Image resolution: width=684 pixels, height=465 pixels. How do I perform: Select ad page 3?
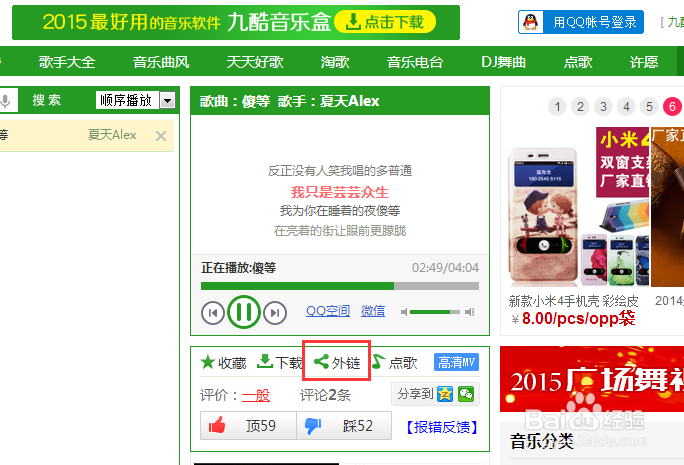tap(603, 106)
